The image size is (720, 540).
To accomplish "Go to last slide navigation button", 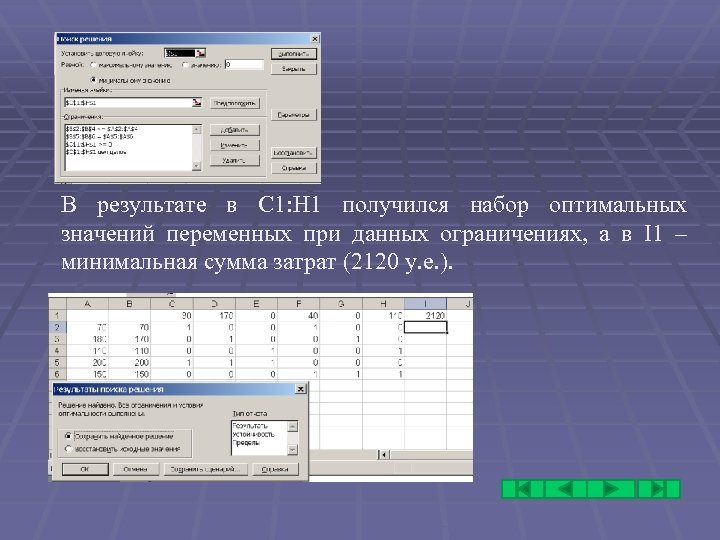I will (658, 489).
